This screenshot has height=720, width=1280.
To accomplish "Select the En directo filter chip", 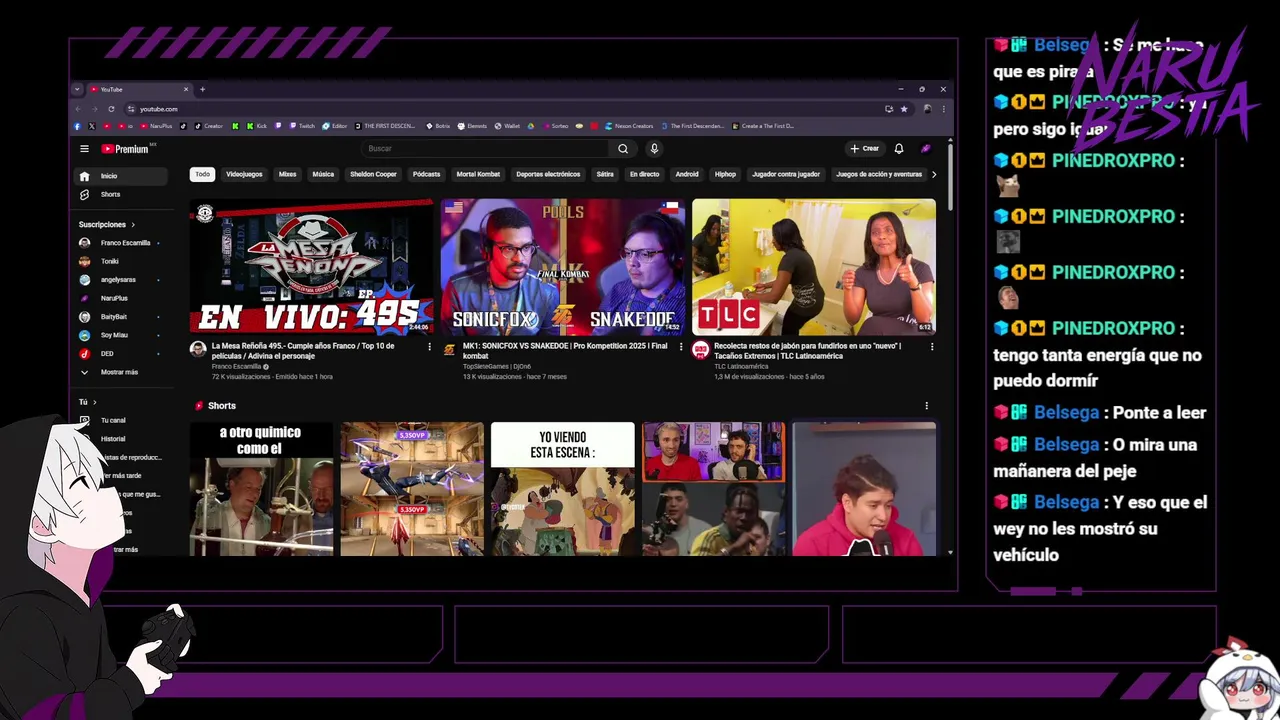I will tap(644, 174).
